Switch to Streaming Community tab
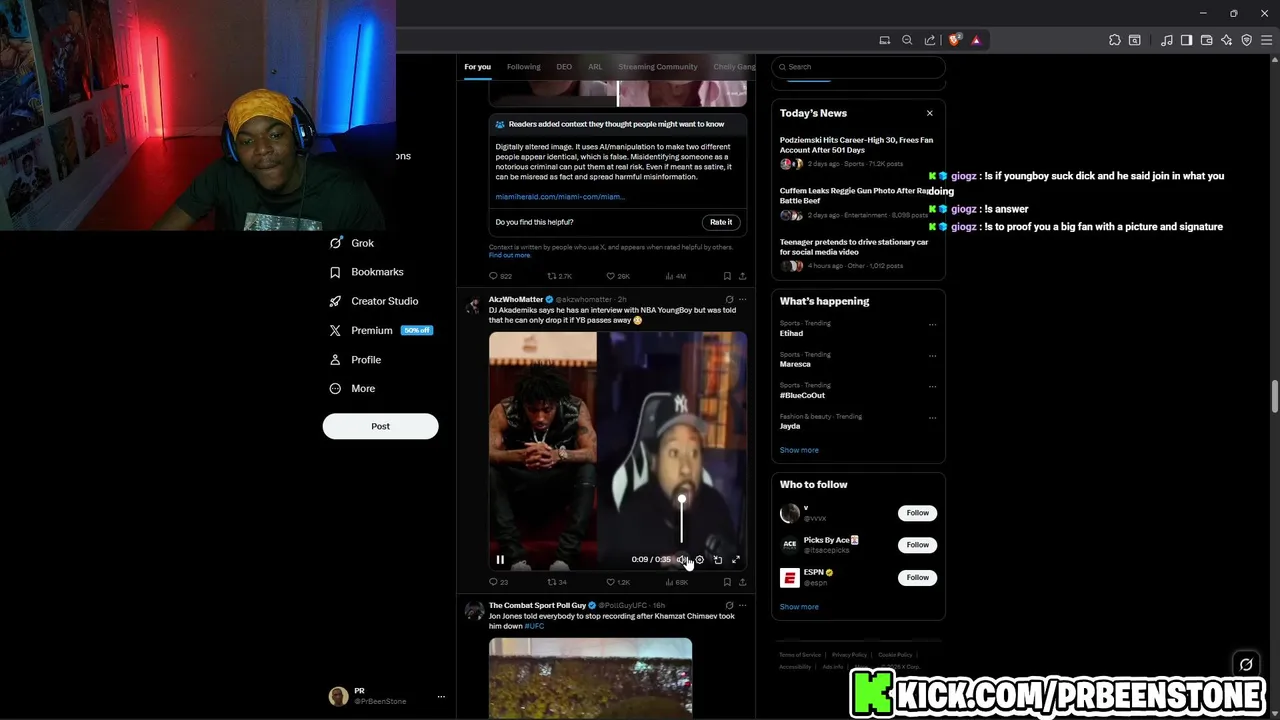Image resolution: width=1280 pixels, height=720 pixels. click(x=658, y=67)
